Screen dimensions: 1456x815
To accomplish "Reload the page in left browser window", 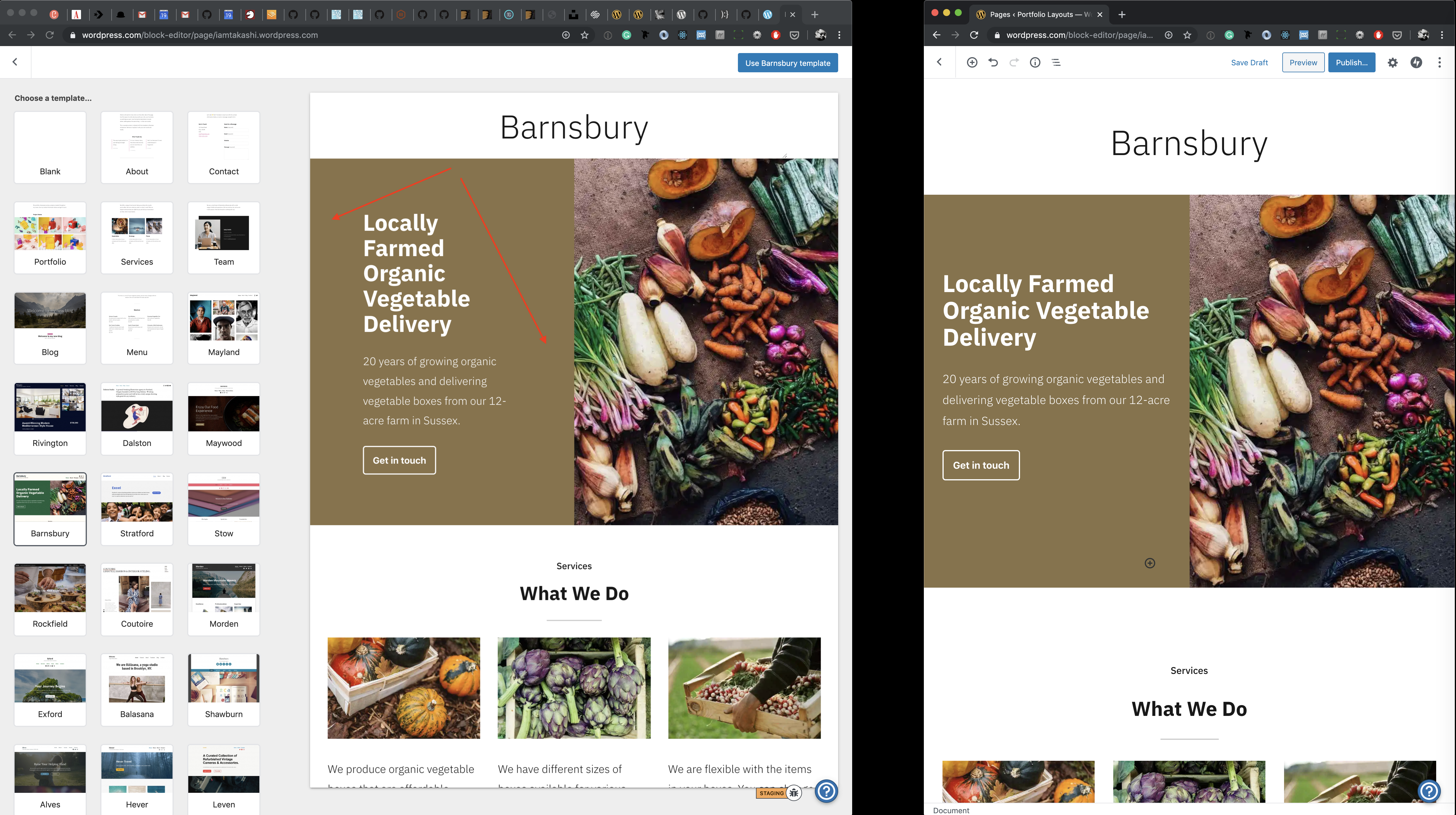I will tap(50, 35).
